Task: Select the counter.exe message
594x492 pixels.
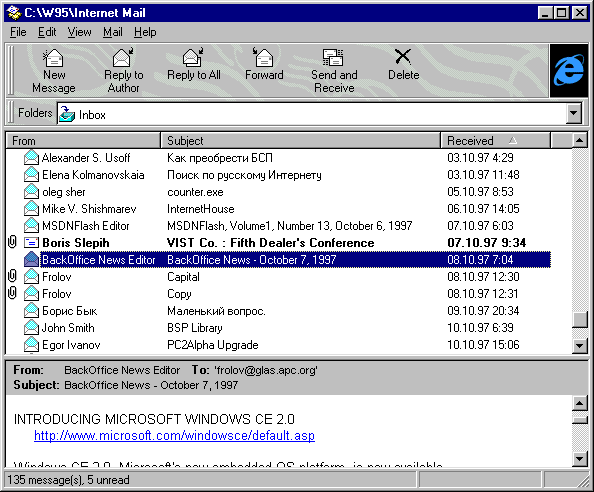Action: coord(278,192)
